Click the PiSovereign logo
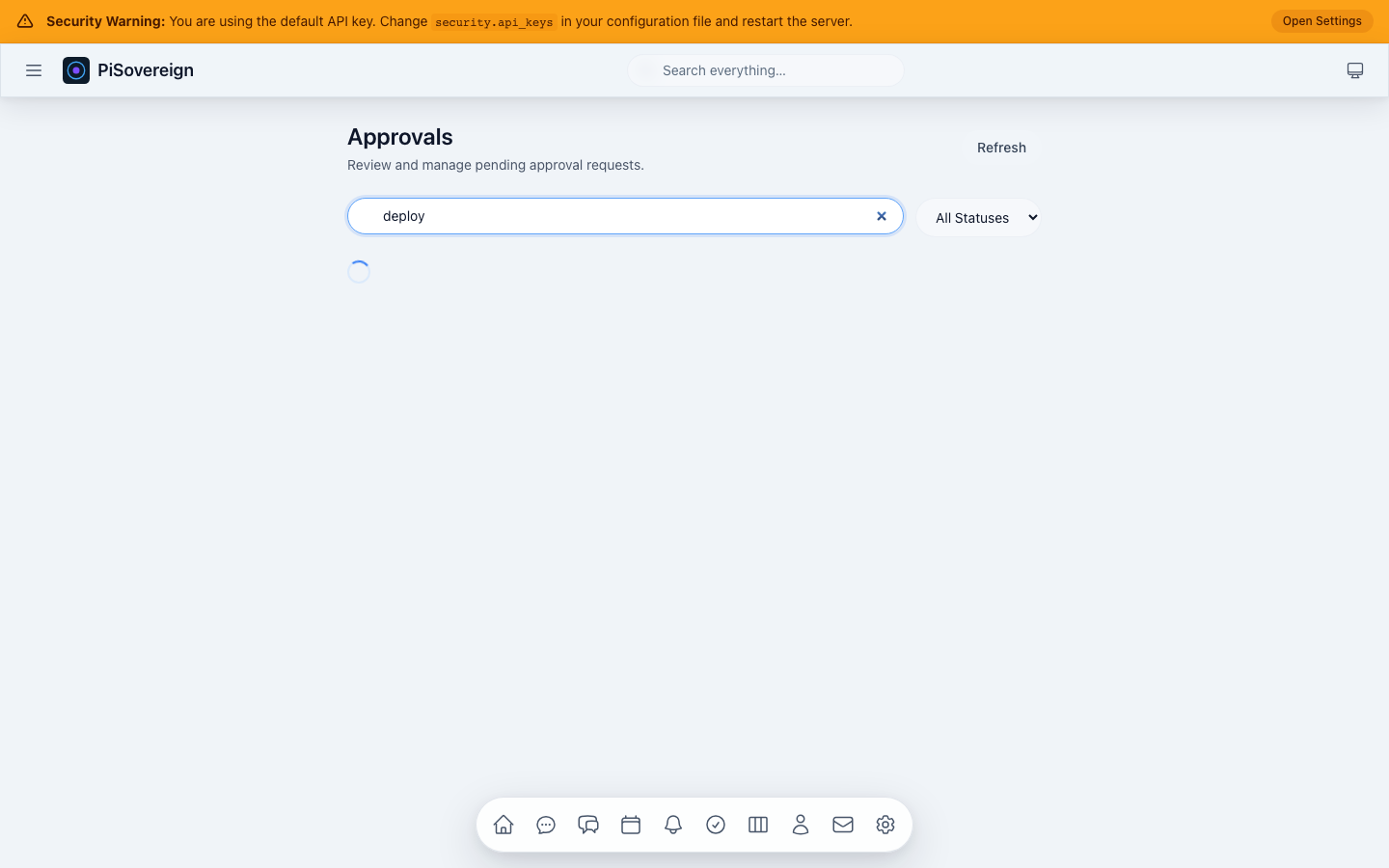 76,69
